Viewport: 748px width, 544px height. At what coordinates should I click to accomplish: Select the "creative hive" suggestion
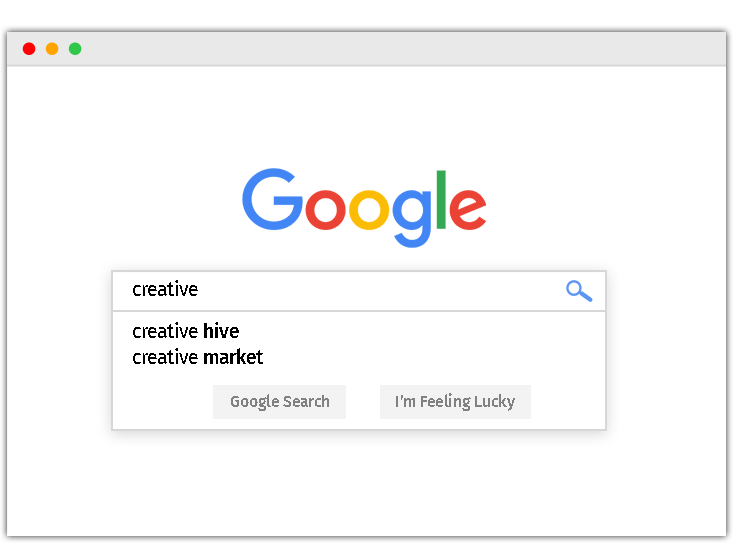click(x=186, y=331)
